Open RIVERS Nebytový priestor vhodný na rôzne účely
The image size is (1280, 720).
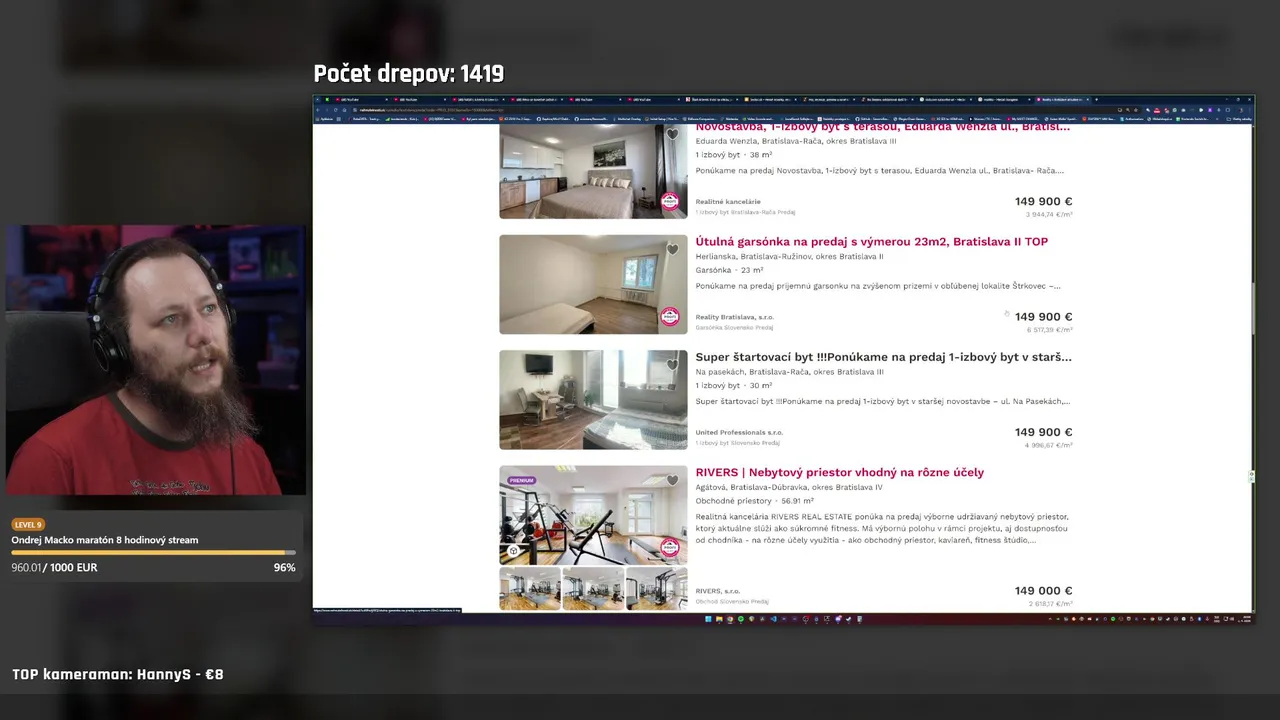click(x=840, y=472)
